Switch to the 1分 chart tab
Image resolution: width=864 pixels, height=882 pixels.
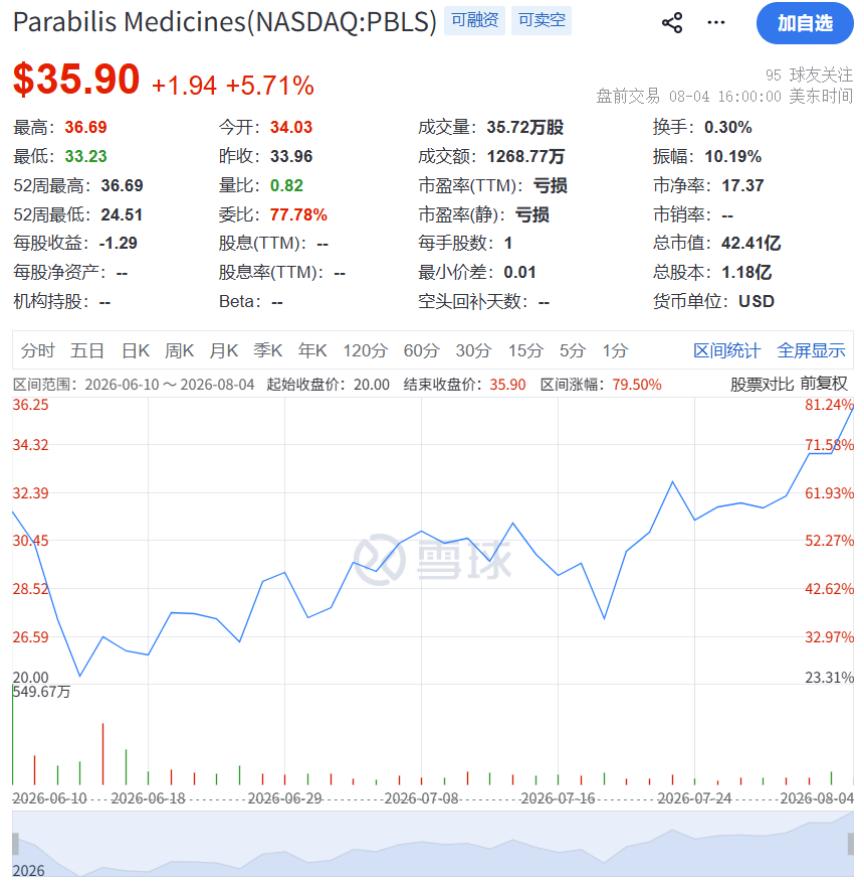pos(615,350)
